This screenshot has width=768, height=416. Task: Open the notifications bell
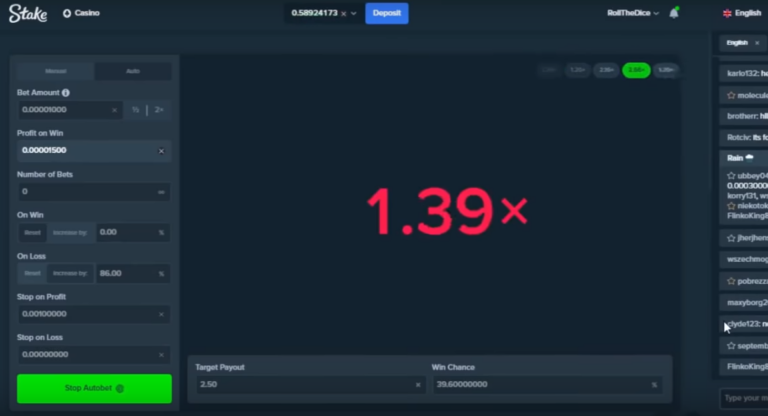(674, 13)
